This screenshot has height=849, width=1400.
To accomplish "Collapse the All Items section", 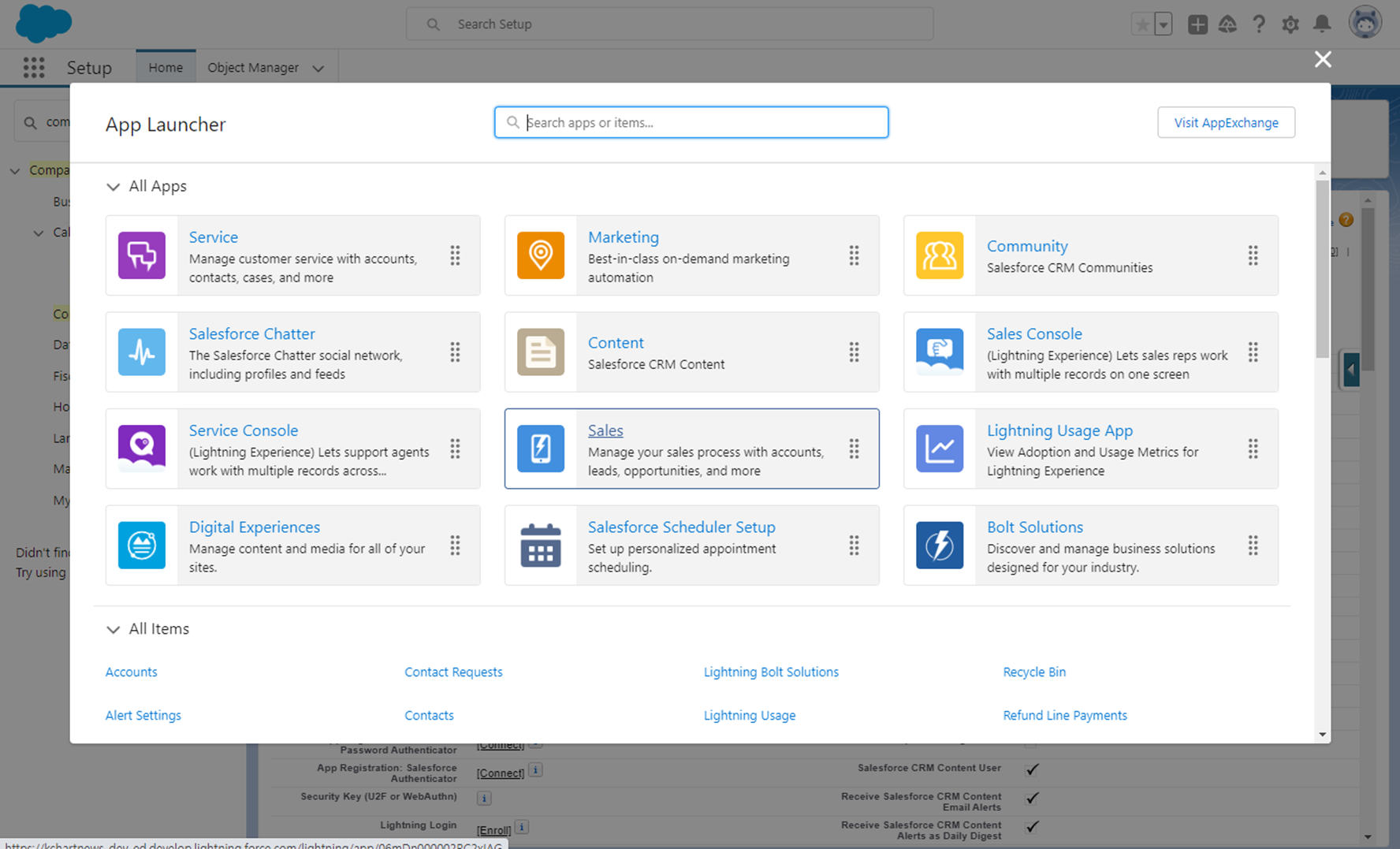I will pyautogui.click(x=113, y=629).
